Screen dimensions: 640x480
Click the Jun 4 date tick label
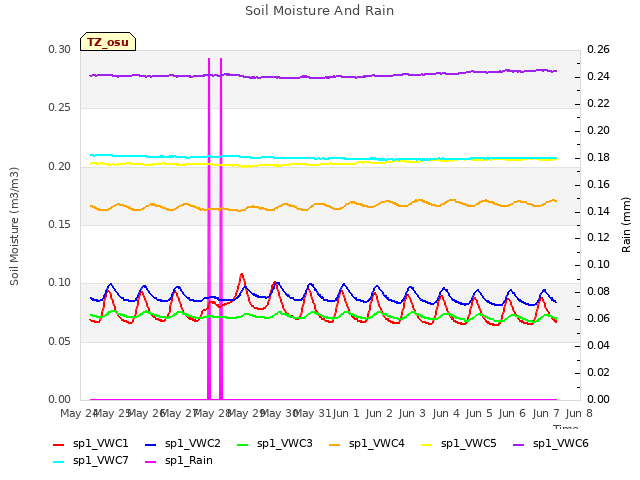point(446,413)
